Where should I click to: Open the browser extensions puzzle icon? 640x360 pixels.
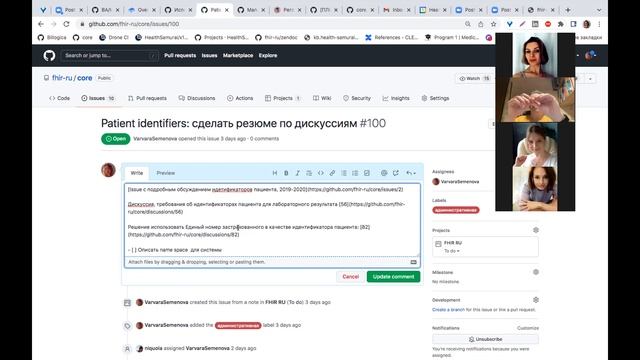(x=560, y=24)
